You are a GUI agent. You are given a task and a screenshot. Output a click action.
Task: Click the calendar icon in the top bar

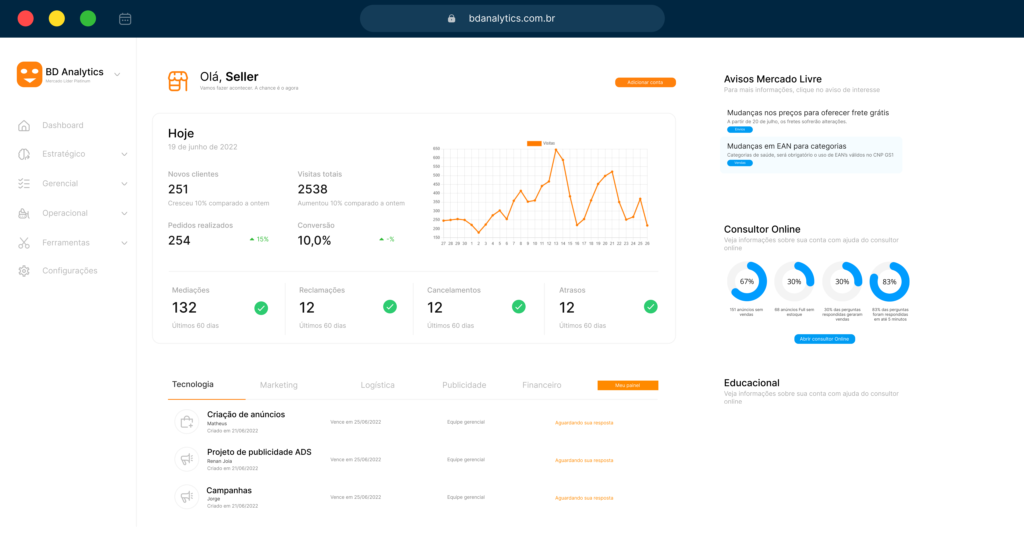pos(125,18)
